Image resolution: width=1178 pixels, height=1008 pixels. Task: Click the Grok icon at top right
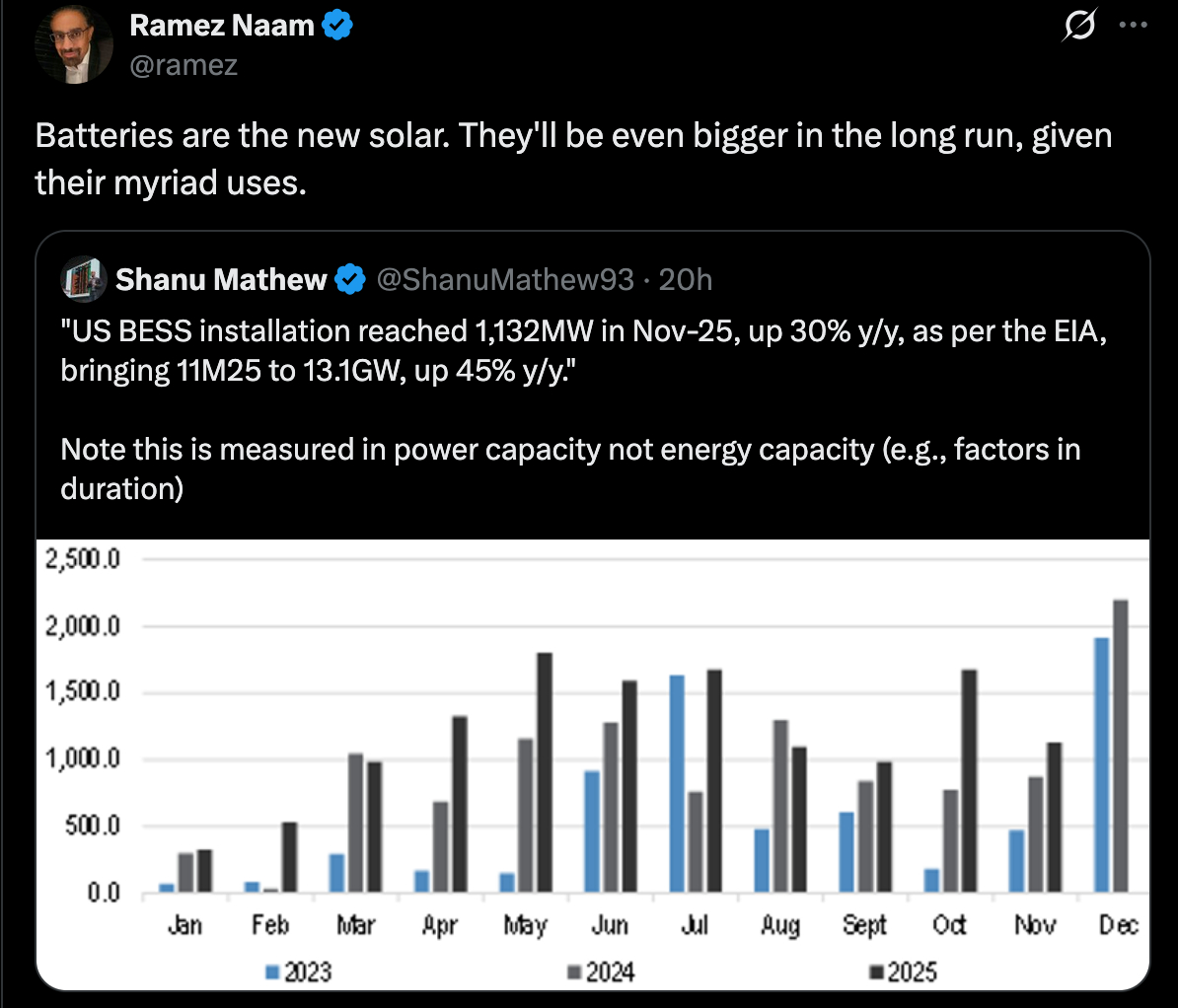click(x=1079, y=27)
